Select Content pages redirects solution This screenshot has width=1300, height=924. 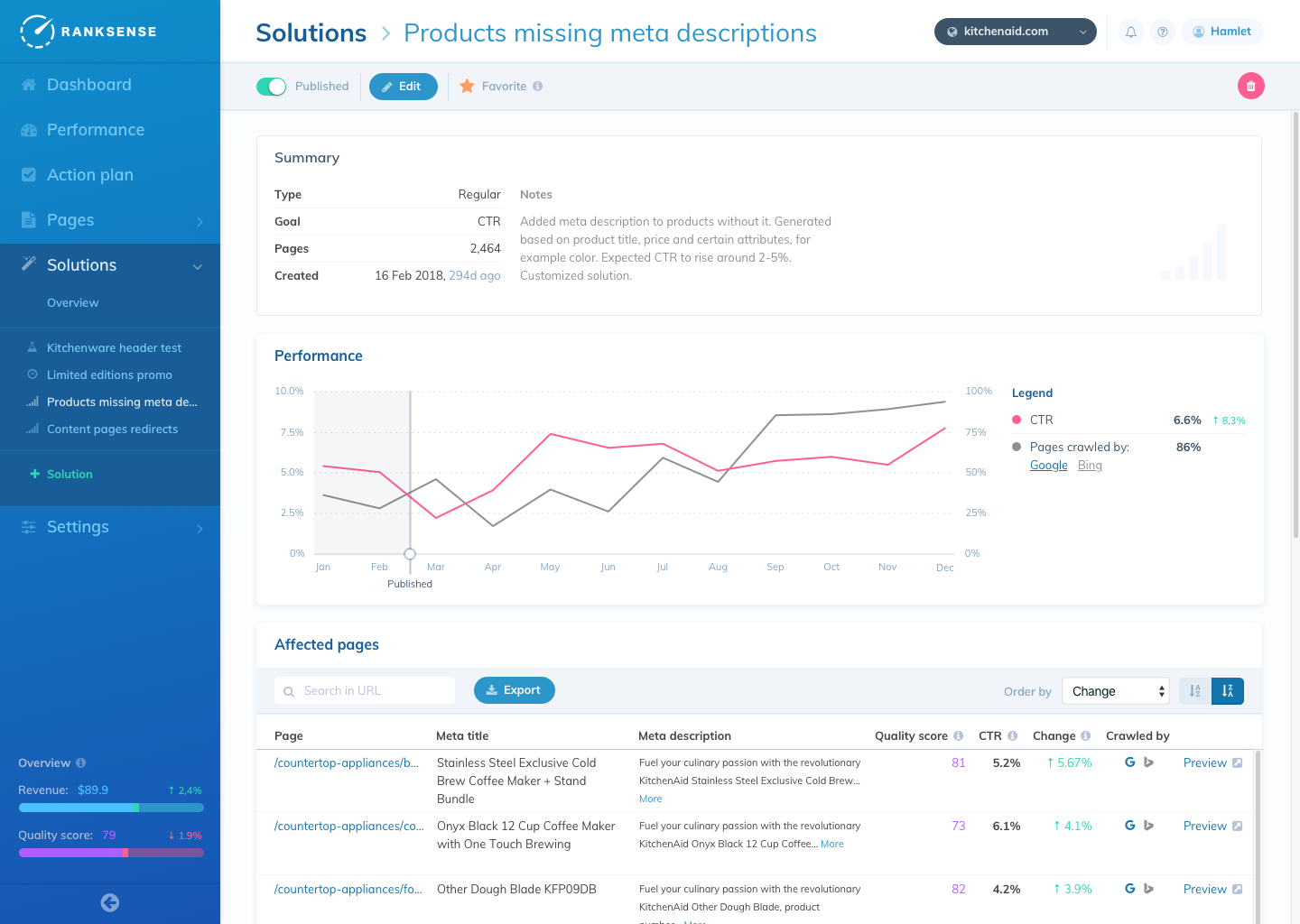tap(112, 430)
